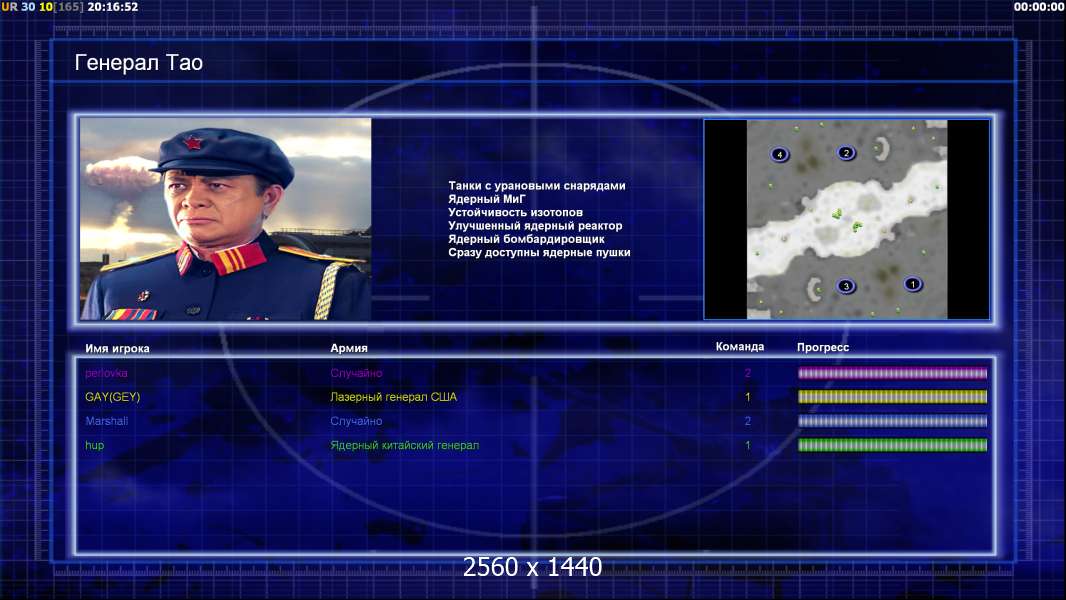Click the 00:00:00 timer

pos(1038,7)
